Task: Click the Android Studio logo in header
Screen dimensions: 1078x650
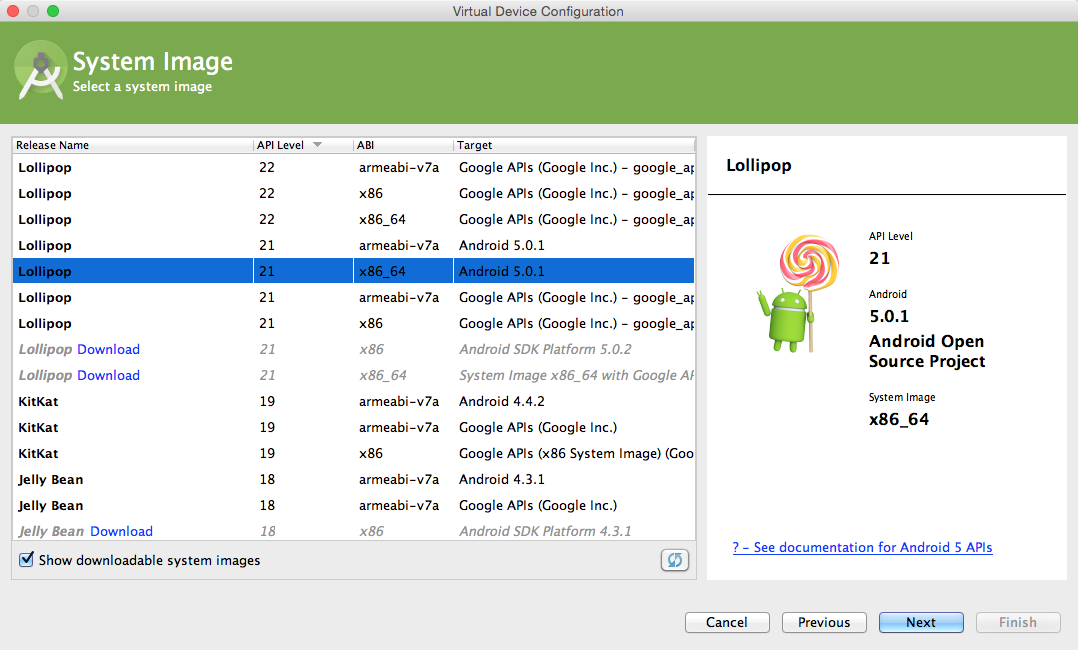Action: click(x=40, y=71)
